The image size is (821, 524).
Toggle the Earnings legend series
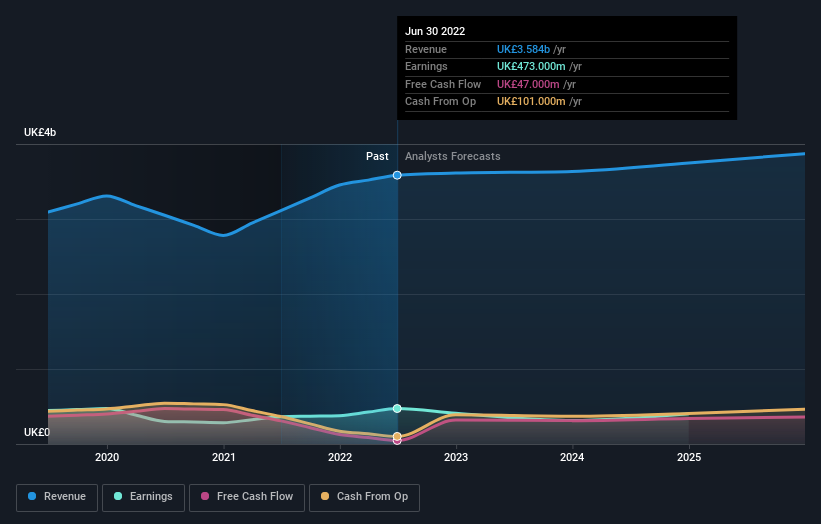143,497
